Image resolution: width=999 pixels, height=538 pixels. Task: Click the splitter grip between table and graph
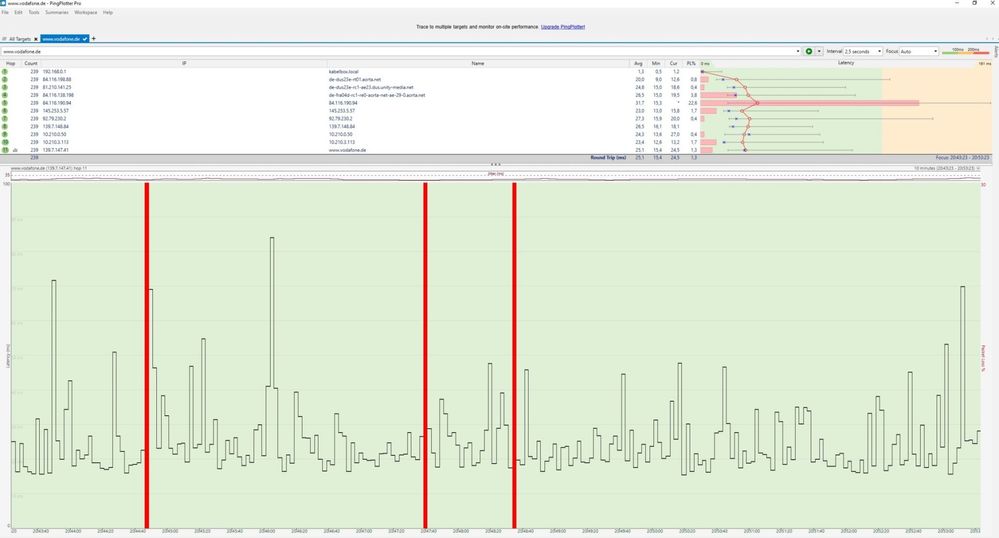(496, 164)
